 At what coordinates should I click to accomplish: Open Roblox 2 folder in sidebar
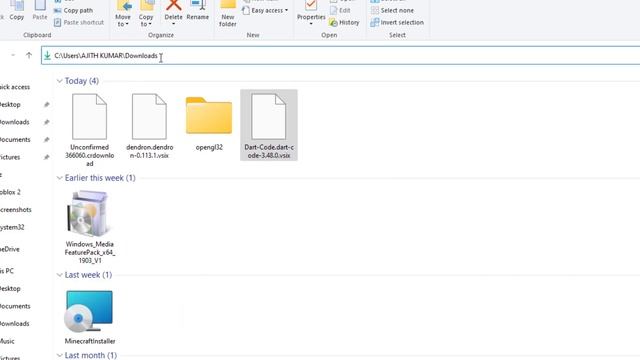click(x=10, y=192)
